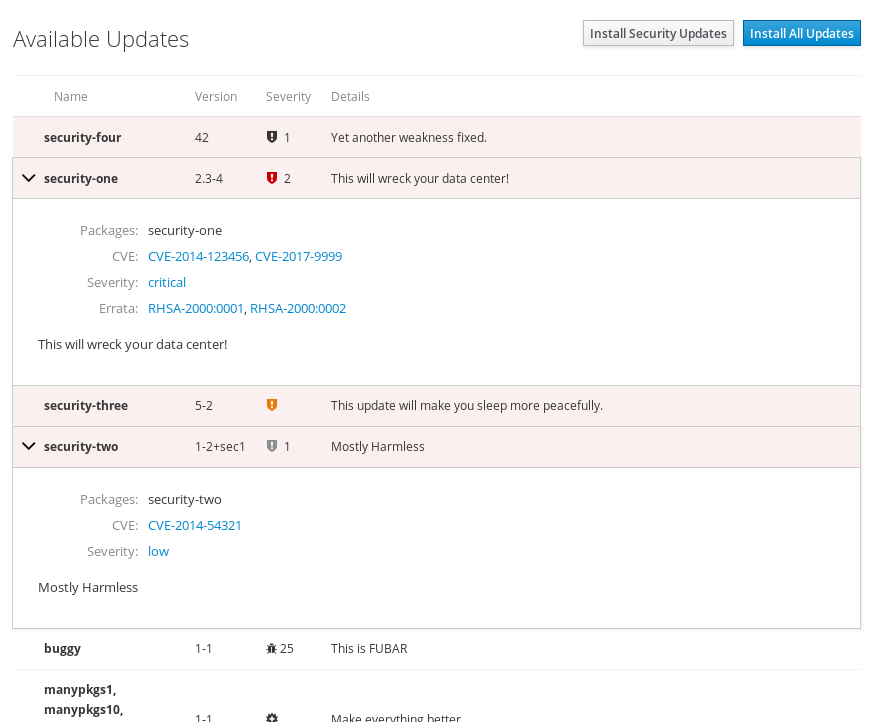The height and width of the screenshot is (722, 870).
Task: Click Install All Updates button
Action: click(801, 33)
